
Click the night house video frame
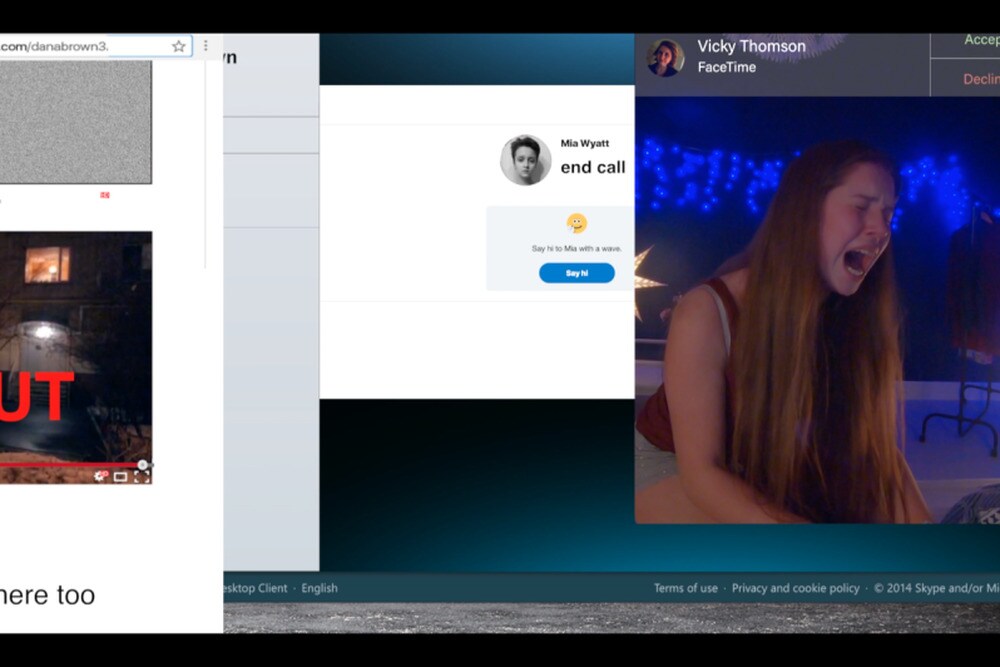click(x=75, y=350)
